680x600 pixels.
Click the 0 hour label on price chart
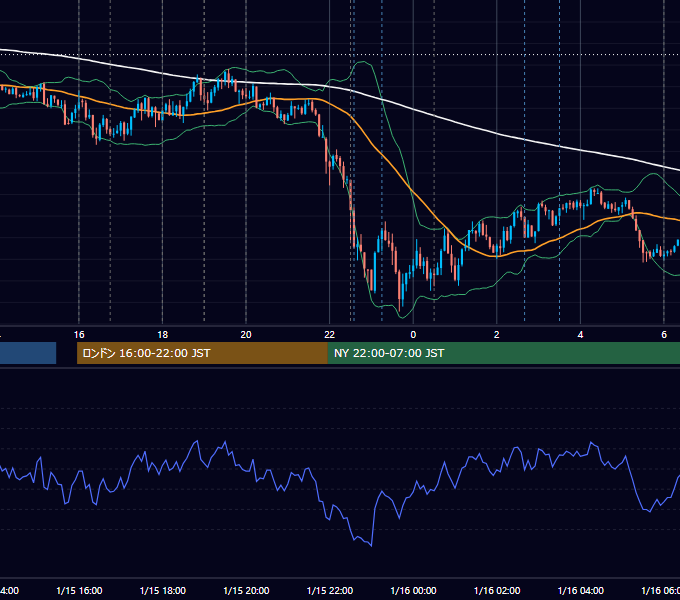413,335
